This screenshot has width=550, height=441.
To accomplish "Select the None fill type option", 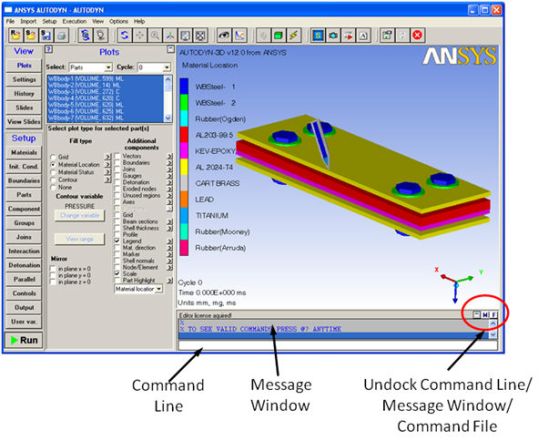I will click(x=53, y=188).
